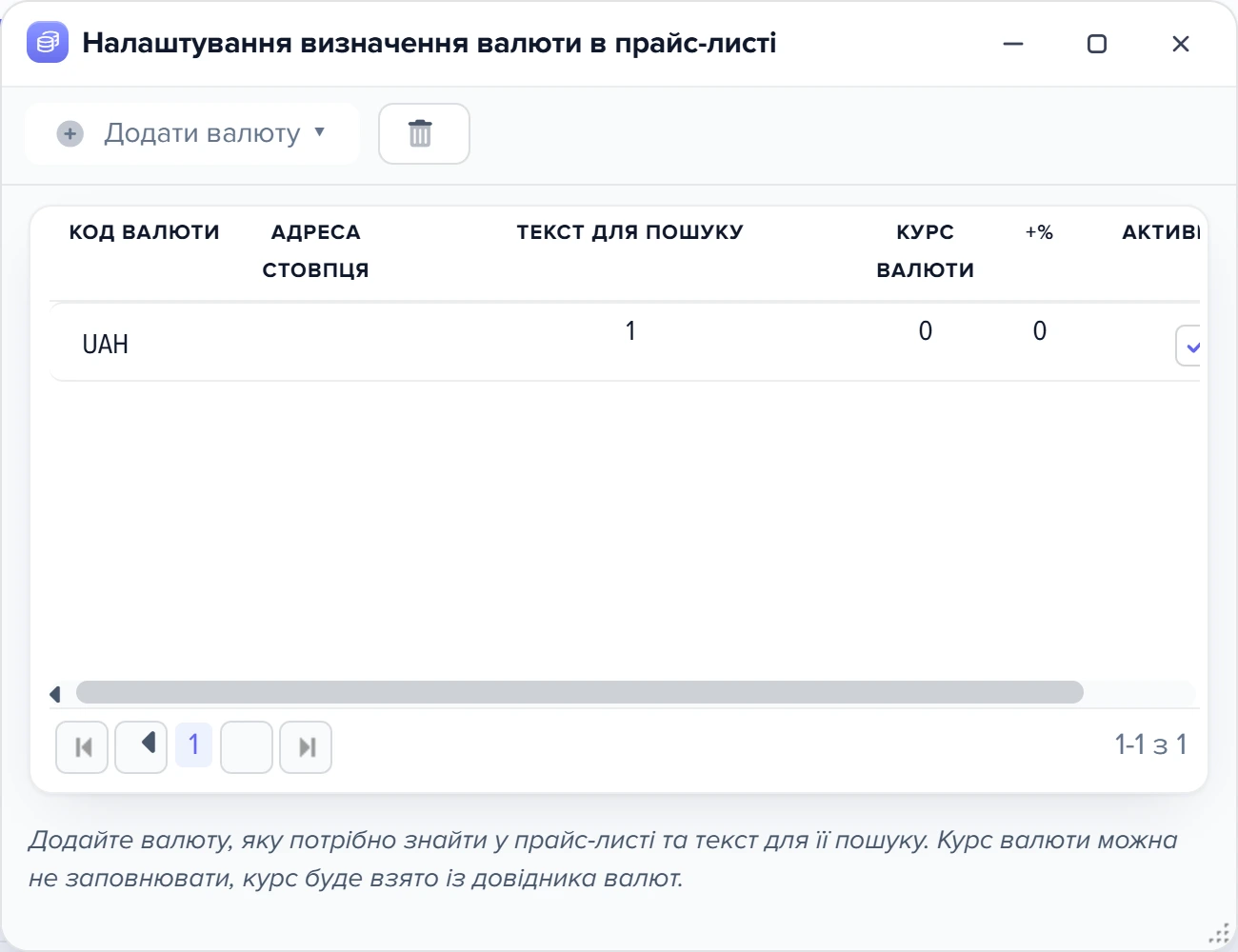Select the UAH currency code cell
1238x952 pixels.
[x=105, y=344]
